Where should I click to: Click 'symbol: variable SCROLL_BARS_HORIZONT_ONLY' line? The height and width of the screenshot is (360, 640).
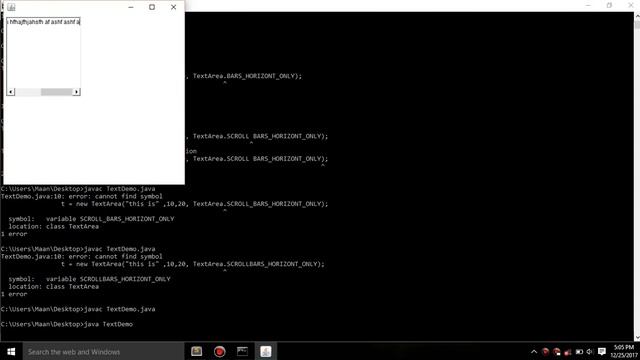(x=91, y=219)
